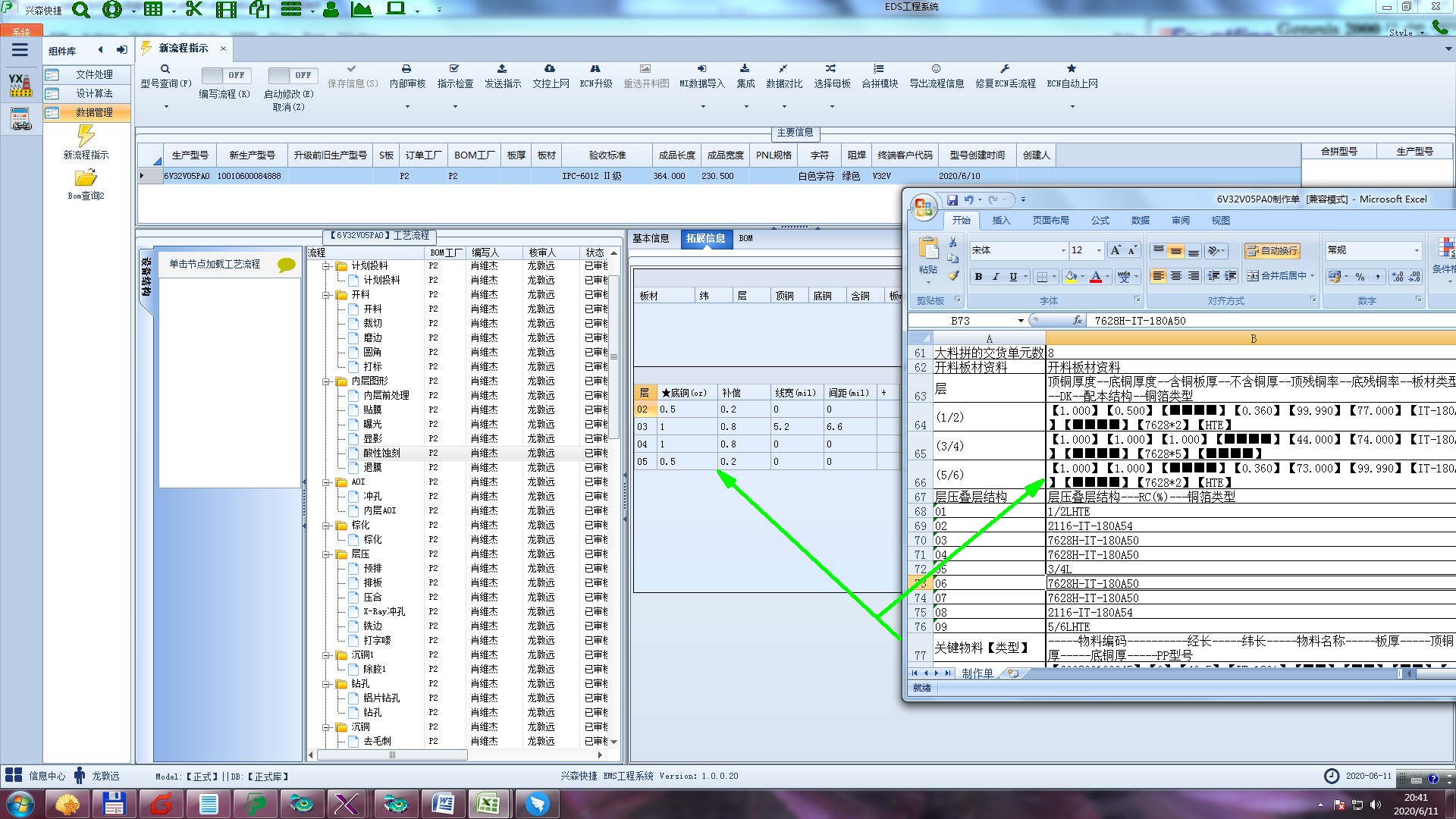Viewport: 1456px width, 819px height.
Task: Select 数据管理 in the component library
Action: click(x=94, y=112)
